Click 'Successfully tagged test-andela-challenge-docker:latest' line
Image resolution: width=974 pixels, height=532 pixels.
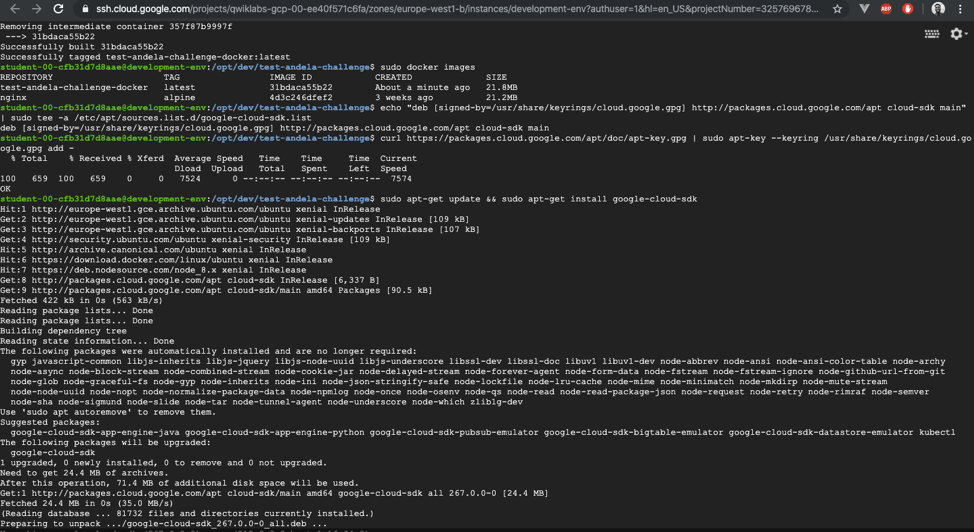coord(145,57)
